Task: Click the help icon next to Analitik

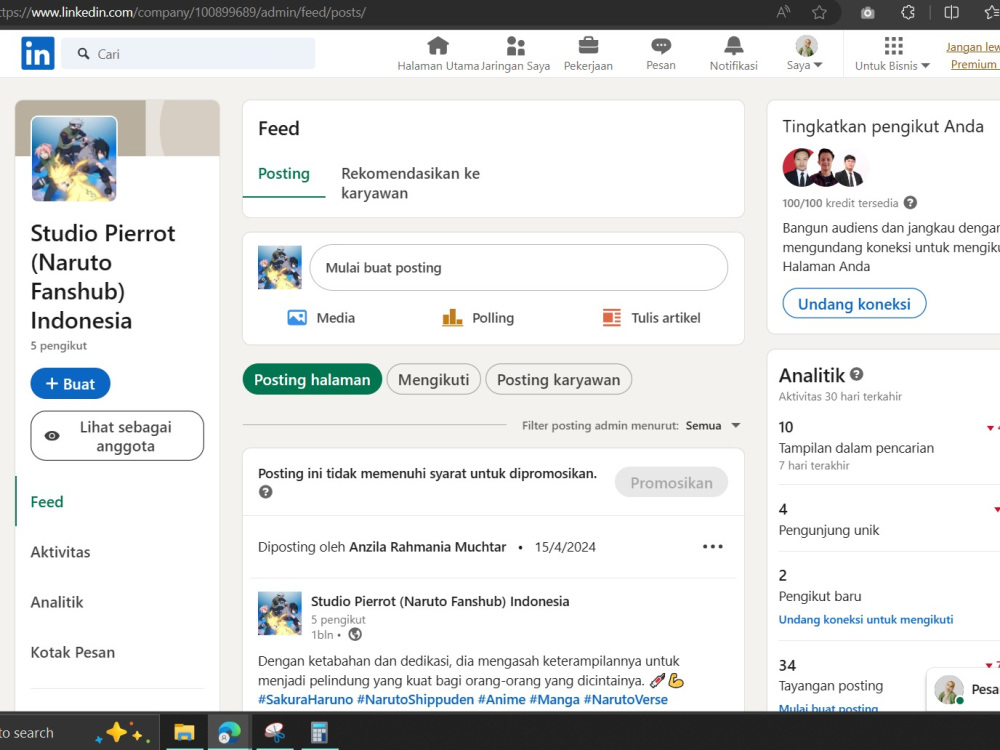Action: [857, 374]
